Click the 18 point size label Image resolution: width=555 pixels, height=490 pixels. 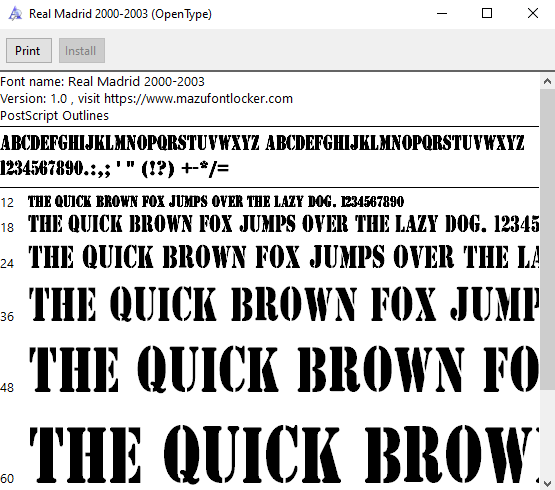tap(7, 228)
